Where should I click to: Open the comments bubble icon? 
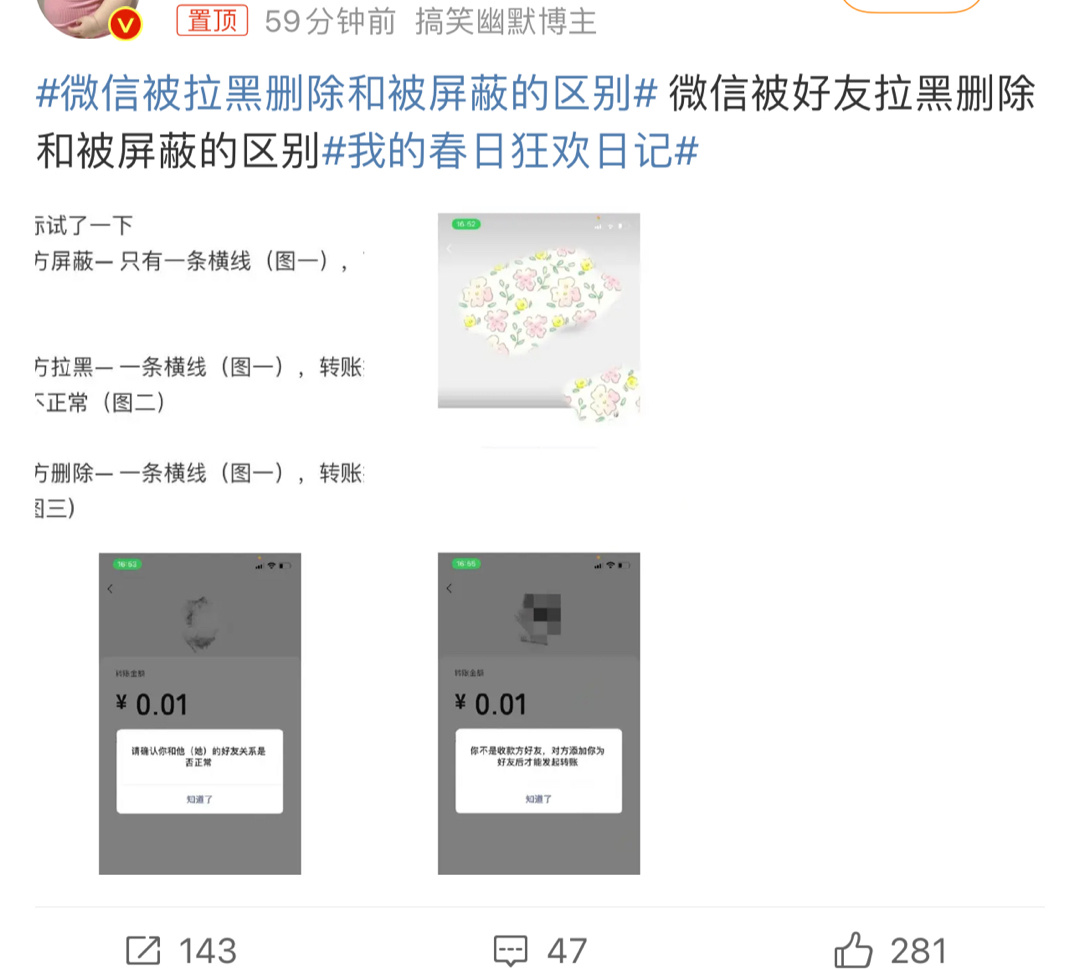(x=510, y=951)
